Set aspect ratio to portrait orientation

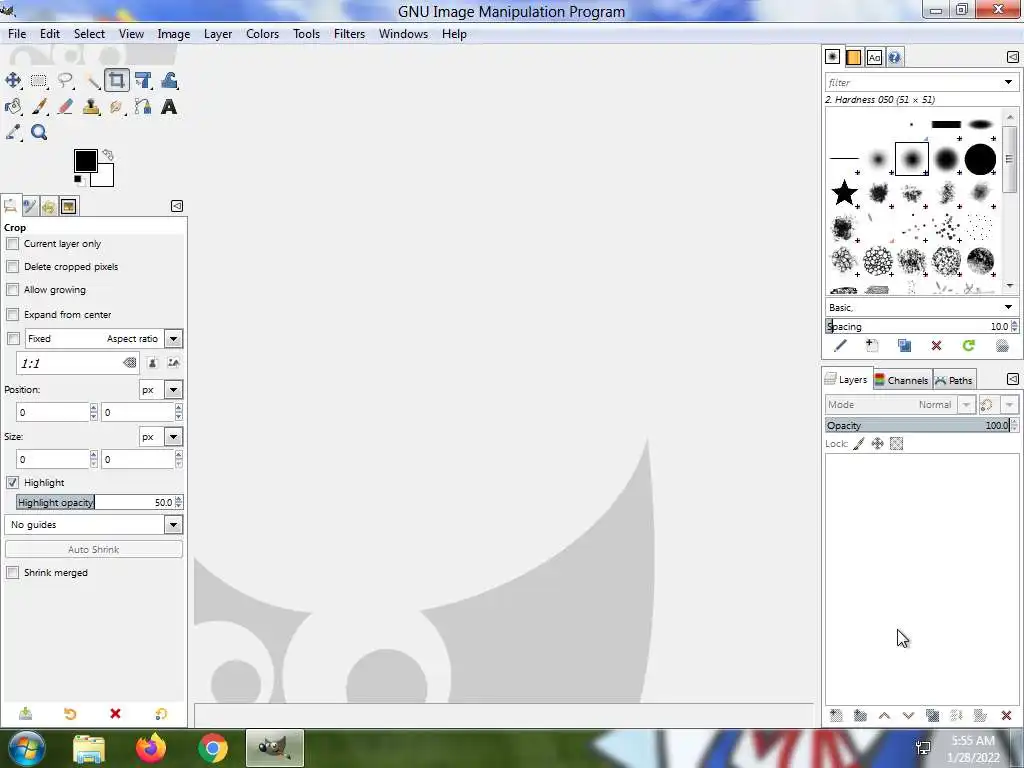pos(152,363)
